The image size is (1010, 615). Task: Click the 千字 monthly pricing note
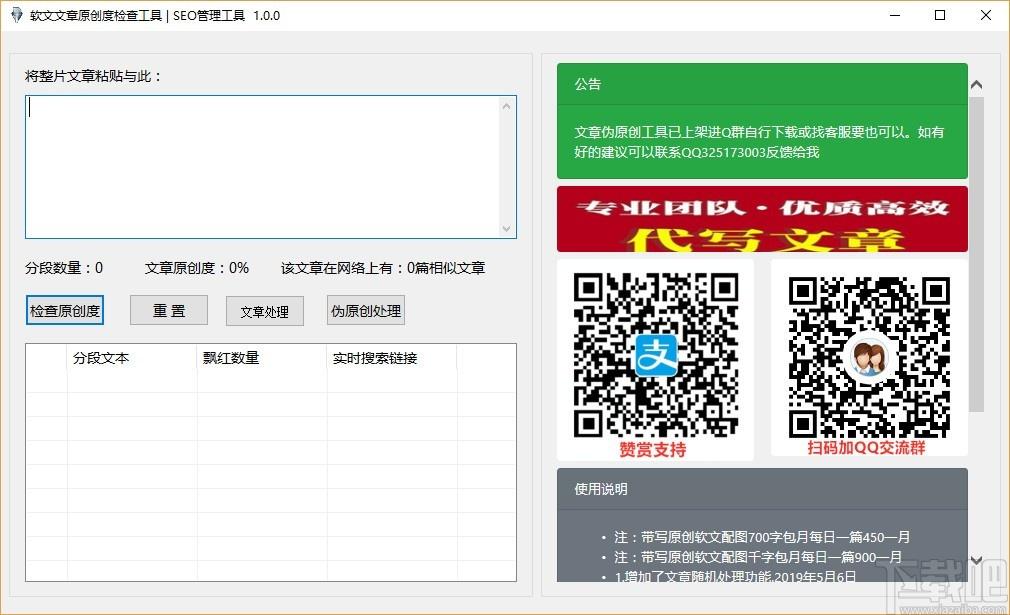point(758,557)
